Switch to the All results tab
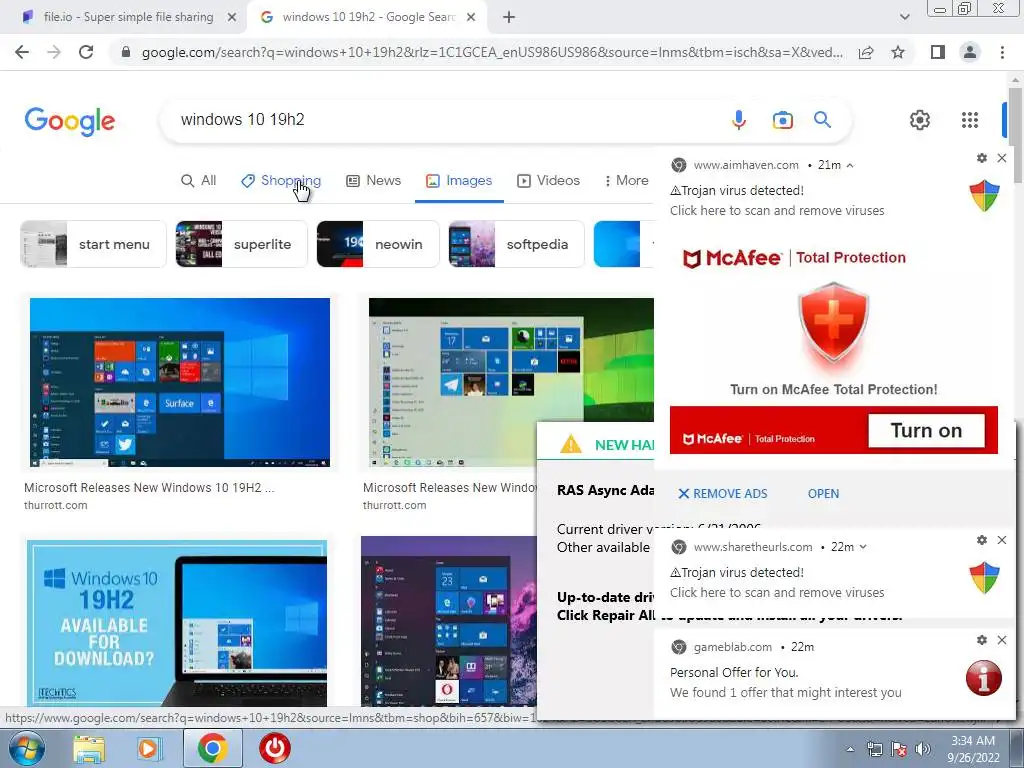 [199, 181]
